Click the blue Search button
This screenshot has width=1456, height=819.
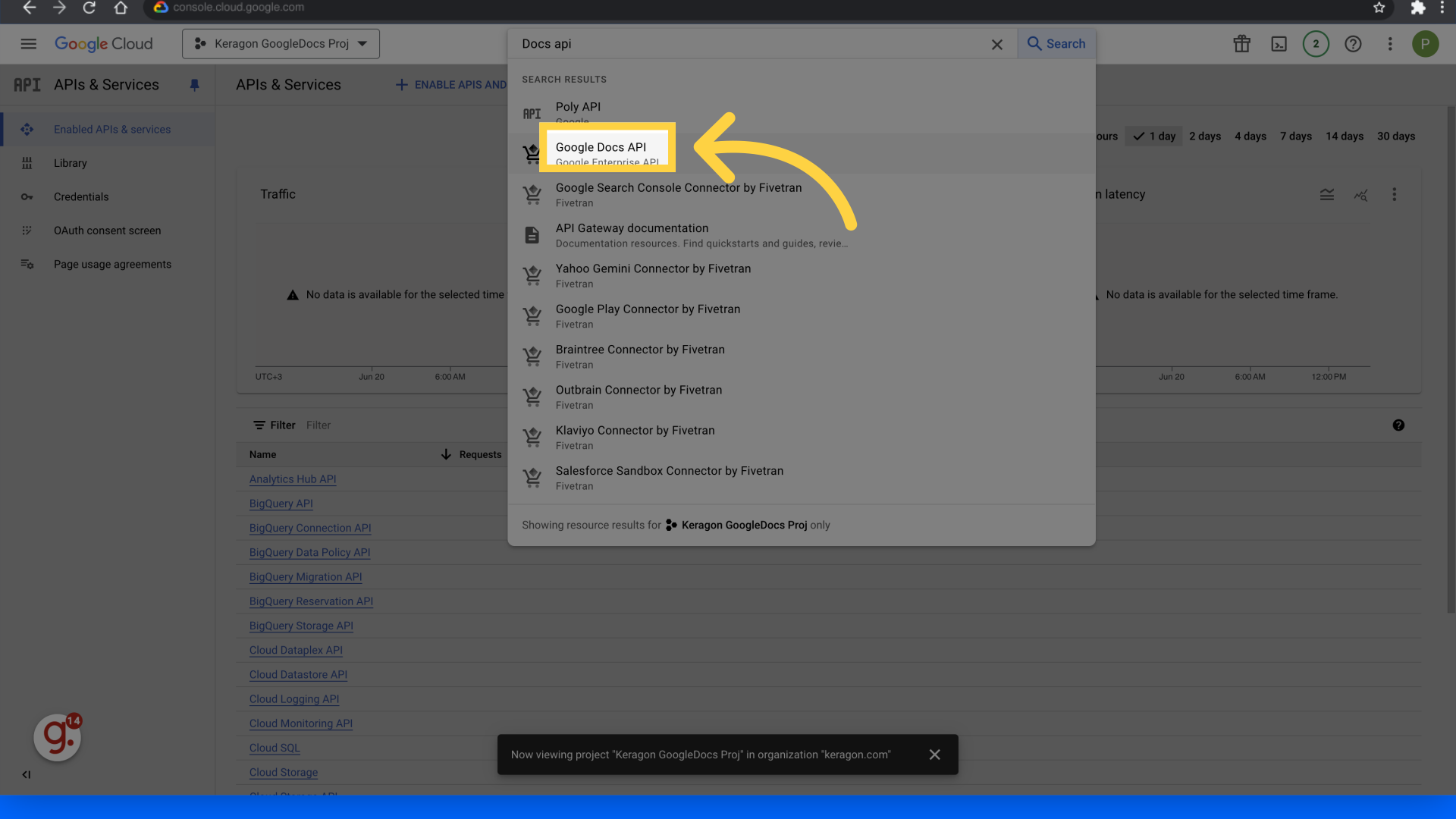(x=1056, y=44)
